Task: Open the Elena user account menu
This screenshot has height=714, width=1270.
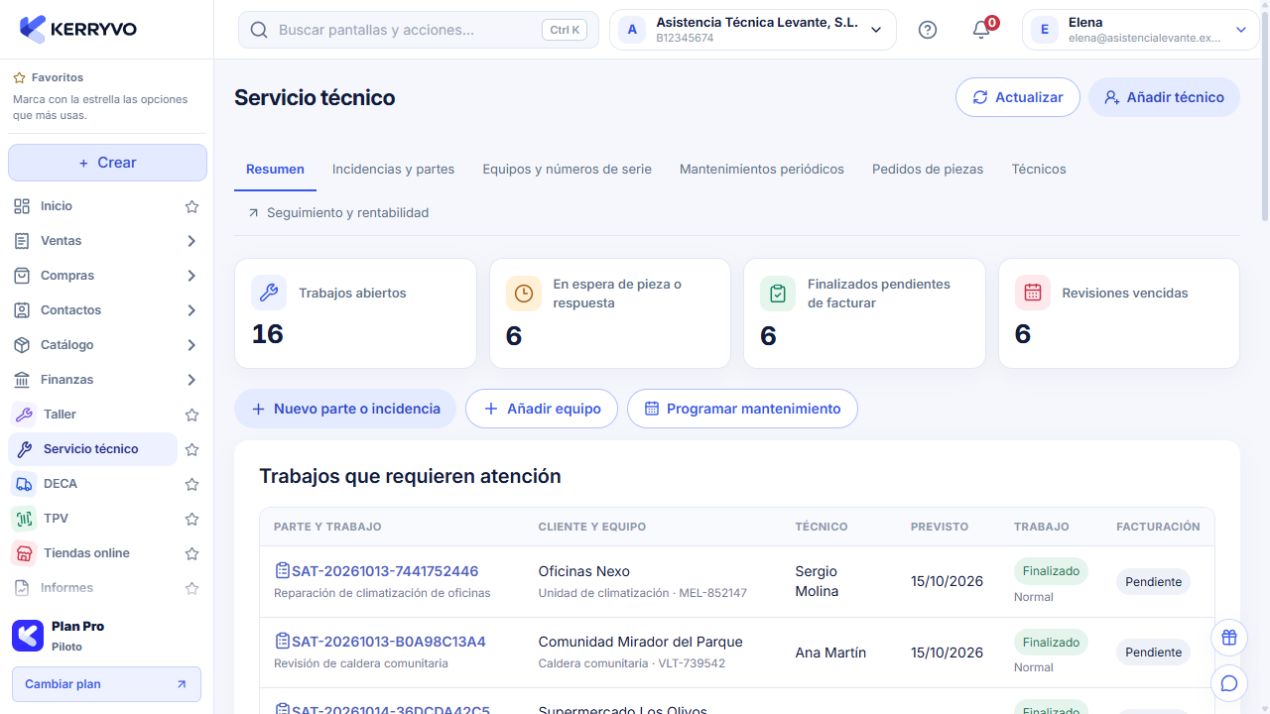Action: coord(1141,30)
